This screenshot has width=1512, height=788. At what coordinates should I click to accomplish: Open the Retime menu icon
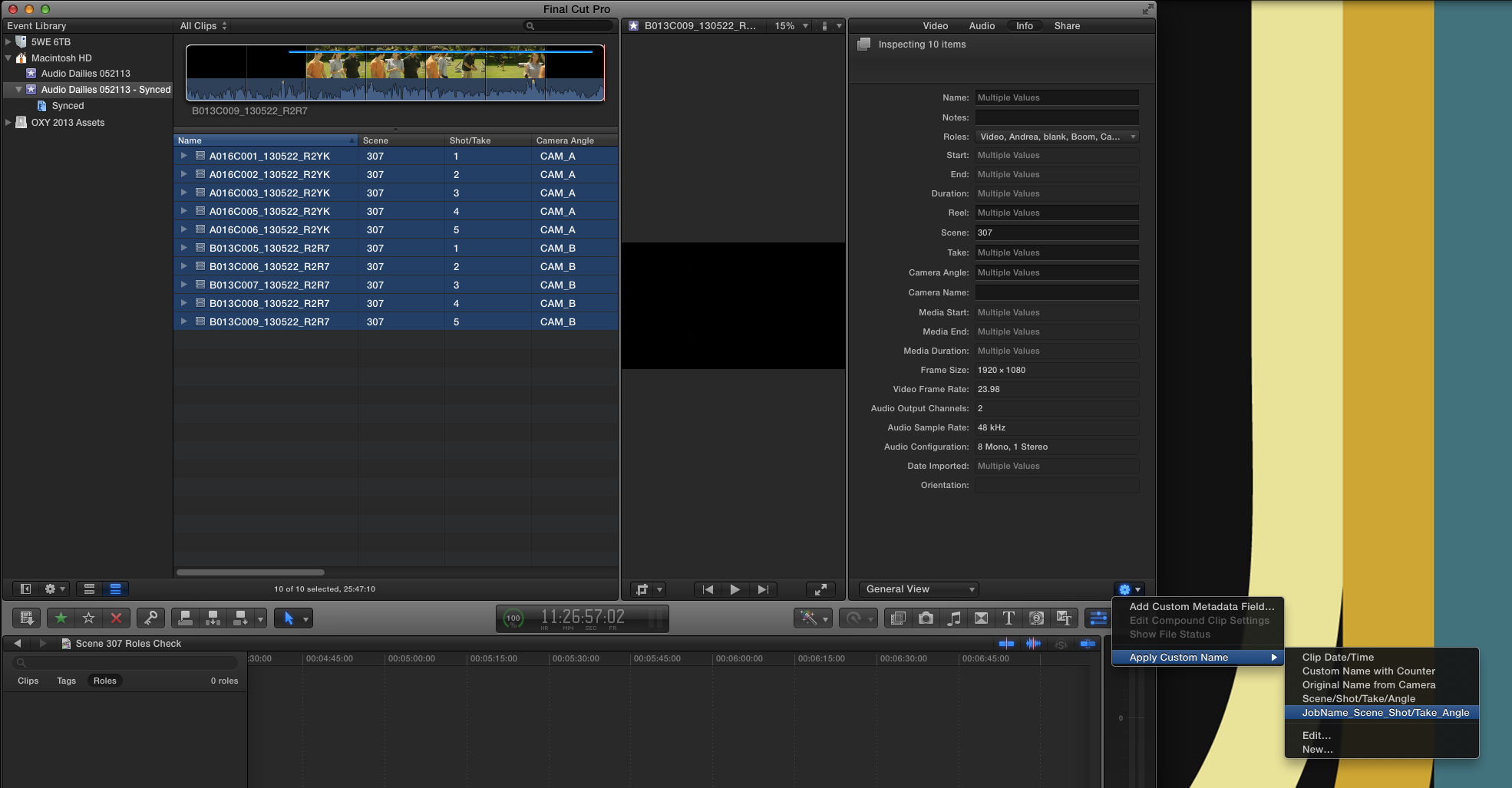(858, 618)
